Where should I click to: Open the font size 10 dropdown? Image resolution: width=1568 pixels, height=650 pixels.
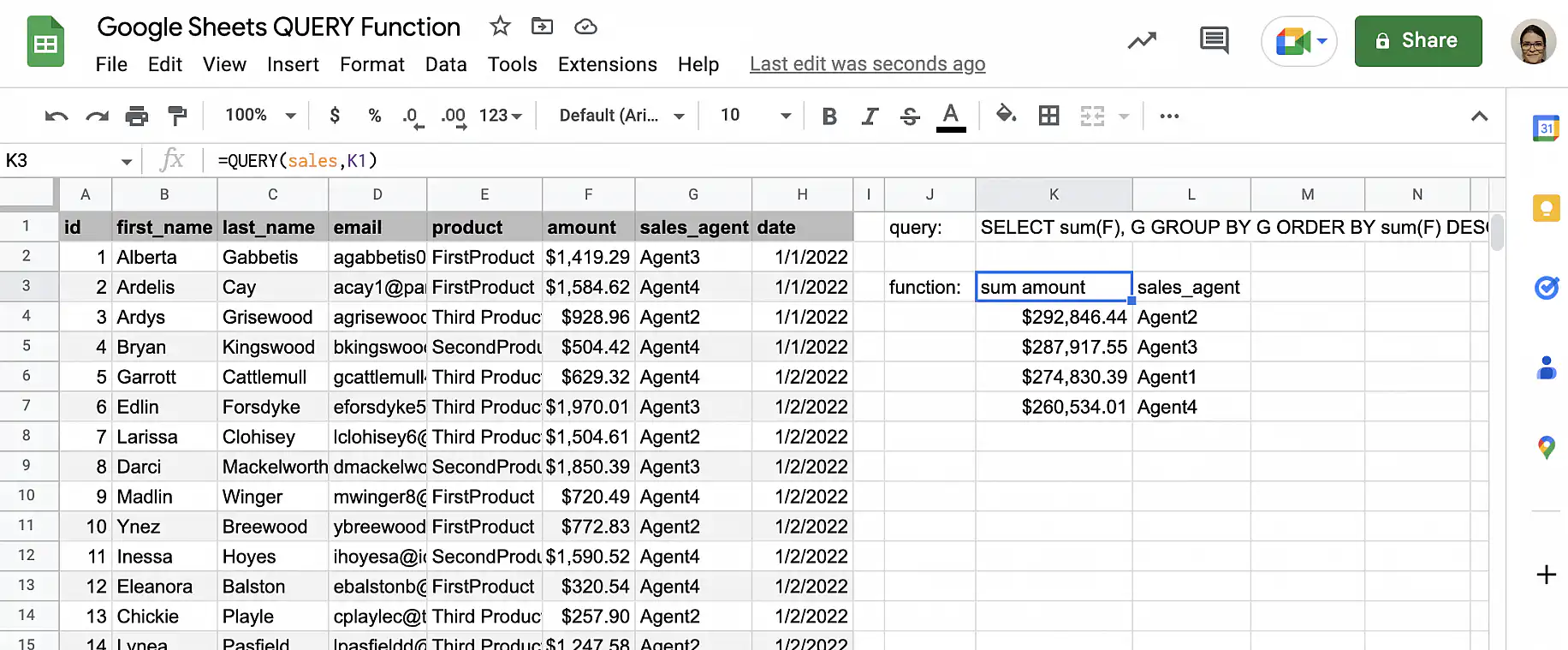pos(755,115)
